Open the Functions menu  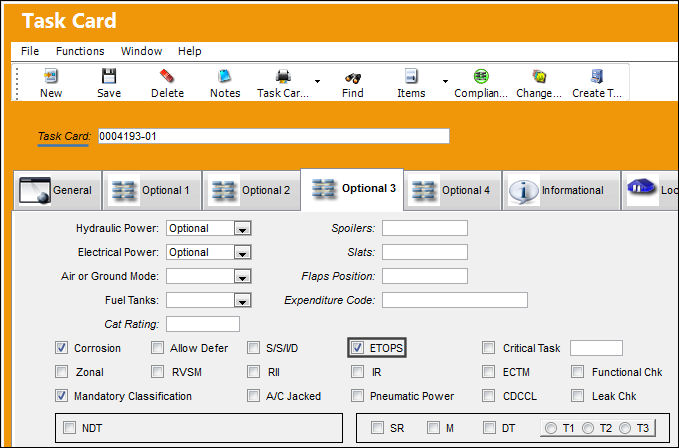pos(80,51)
